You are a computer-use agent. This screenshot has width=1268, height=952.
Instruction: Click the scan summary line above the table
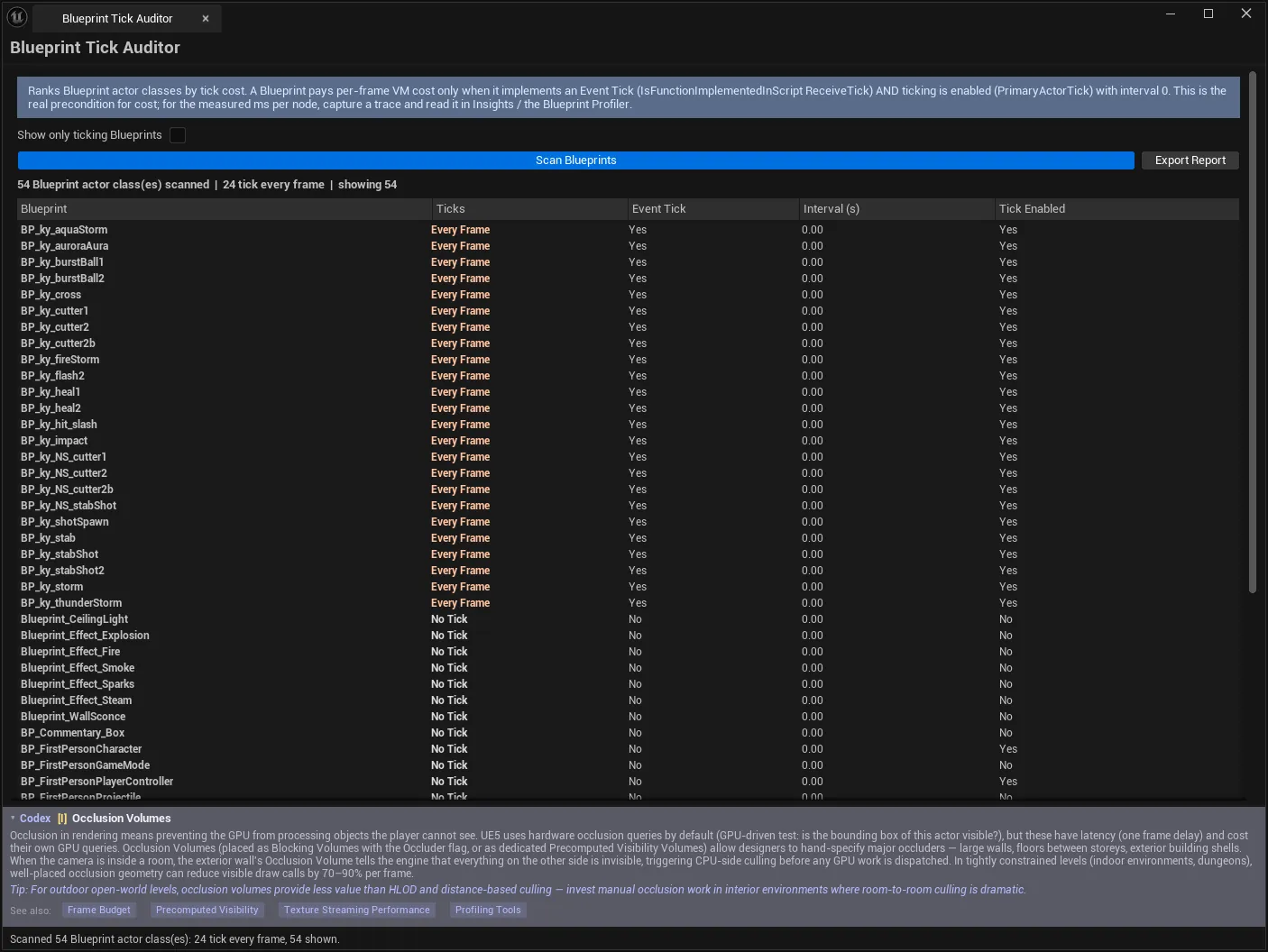click(207, 185)
